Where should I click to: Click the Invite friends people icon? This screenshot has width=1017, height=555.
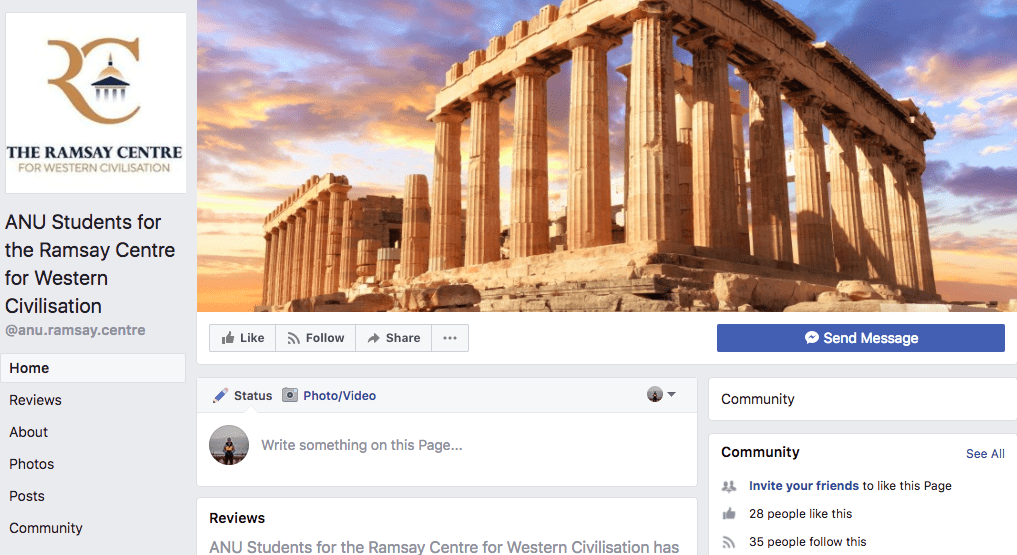[729, 486]
